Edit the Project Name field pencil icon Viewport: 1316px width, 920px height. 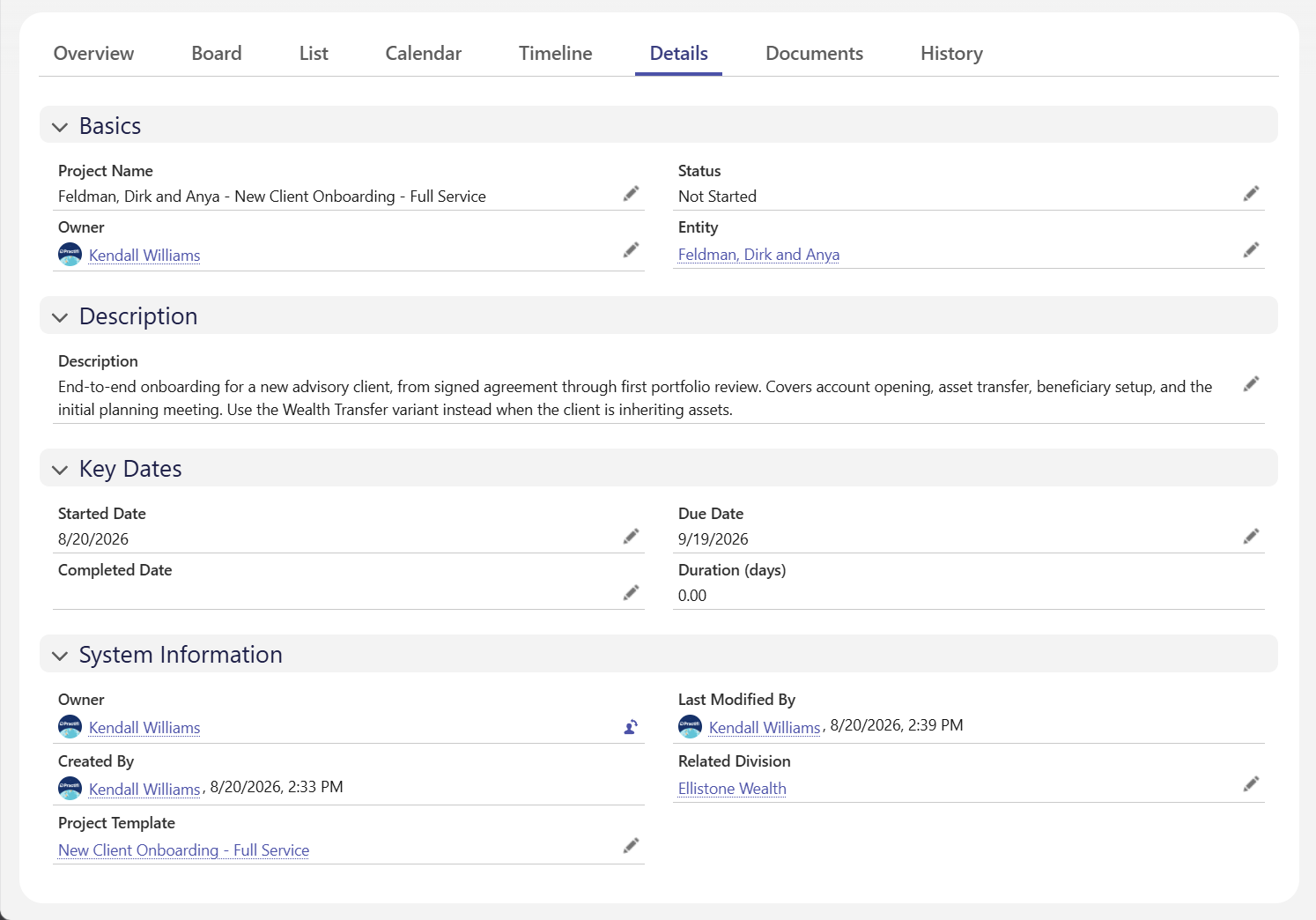[631, 194]
